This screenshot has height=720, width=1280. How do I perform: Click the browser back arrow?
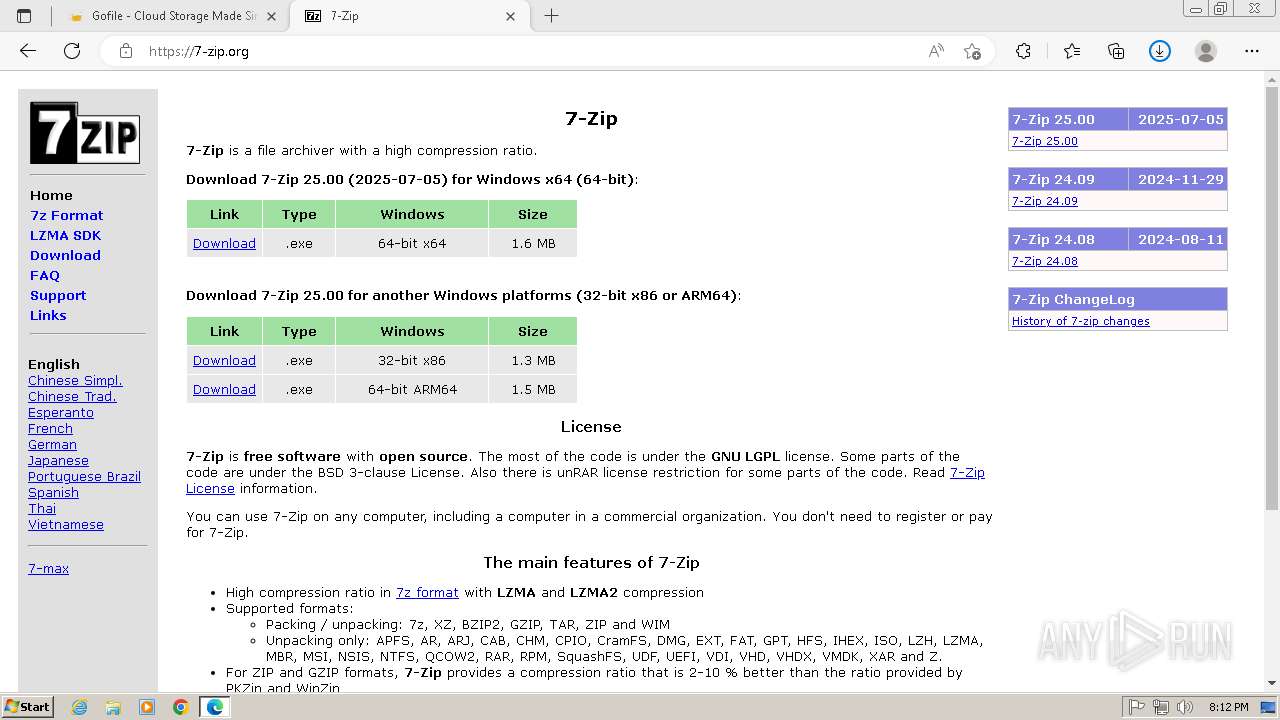[28, 51]
